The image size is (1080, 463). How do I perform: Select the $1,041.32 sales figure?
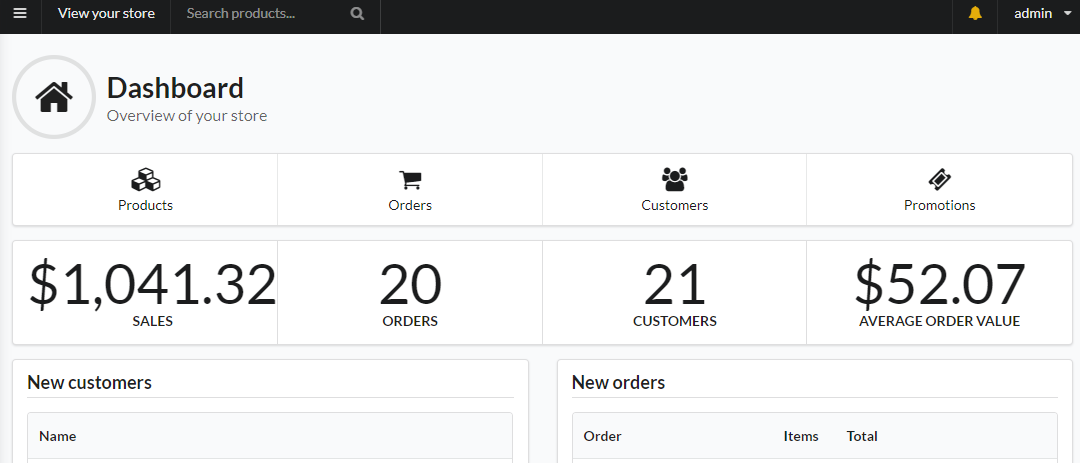(152, 285)
